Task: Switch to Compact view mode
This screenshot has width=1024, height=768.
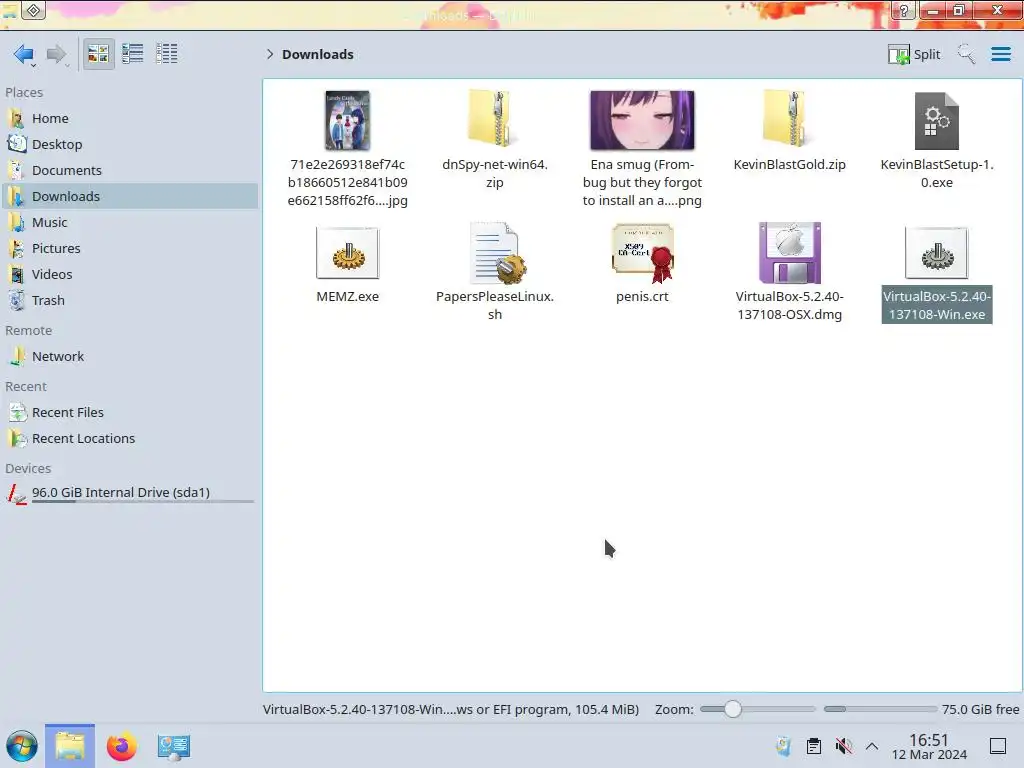Action: pos(133,54)
